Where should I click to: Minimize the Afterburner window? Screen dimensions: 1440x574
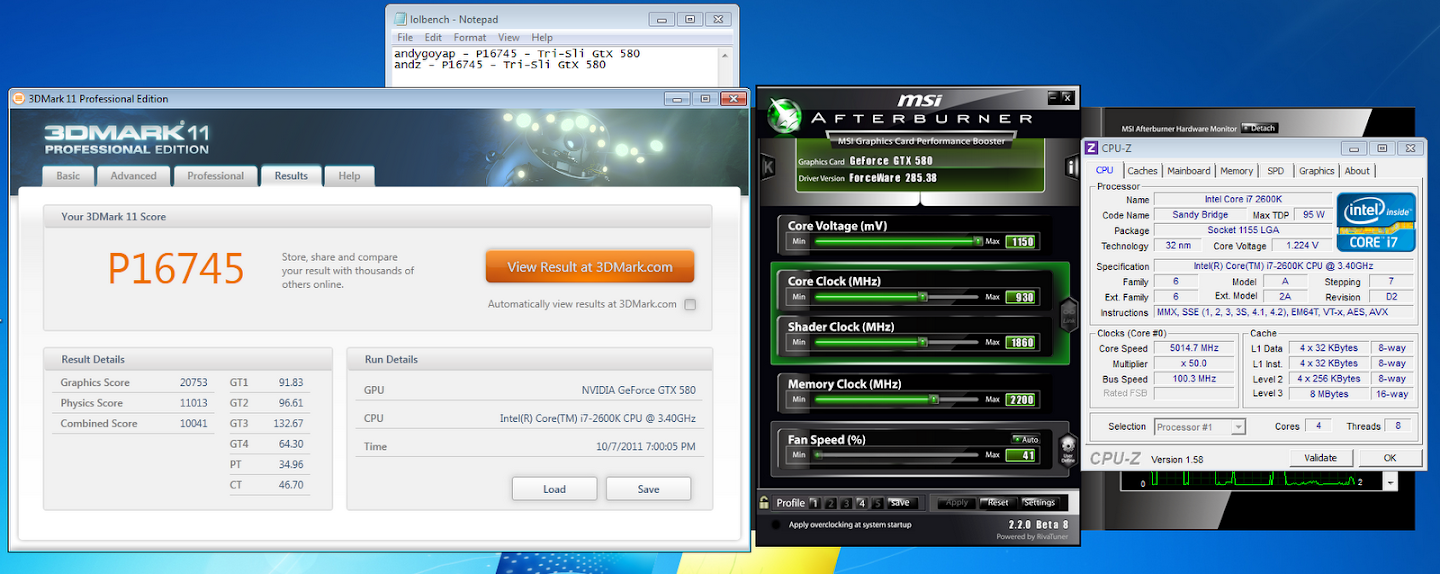point(1054,97)
